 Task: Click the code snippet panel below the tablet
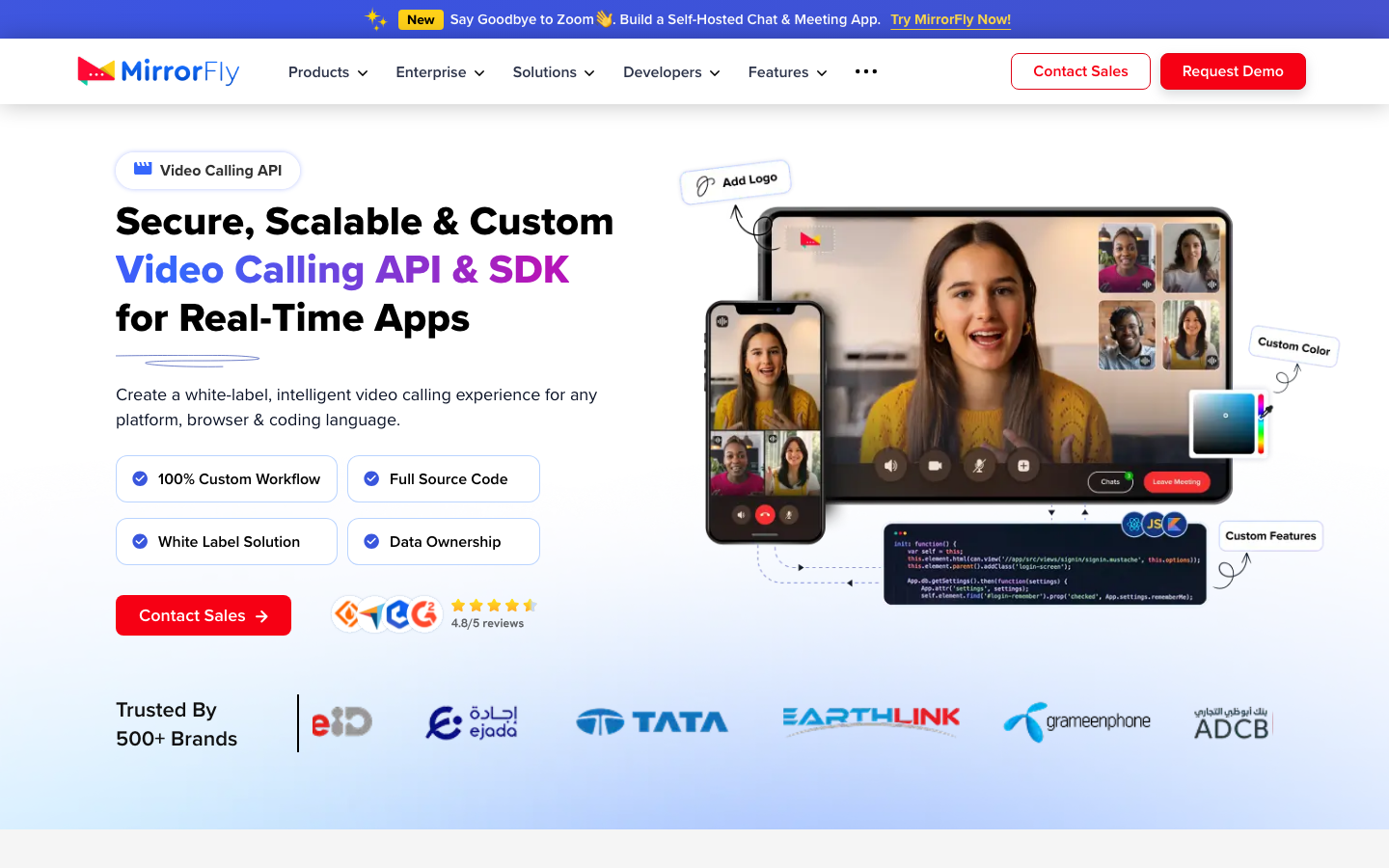pyautogui.click(x=1045, y=564)
